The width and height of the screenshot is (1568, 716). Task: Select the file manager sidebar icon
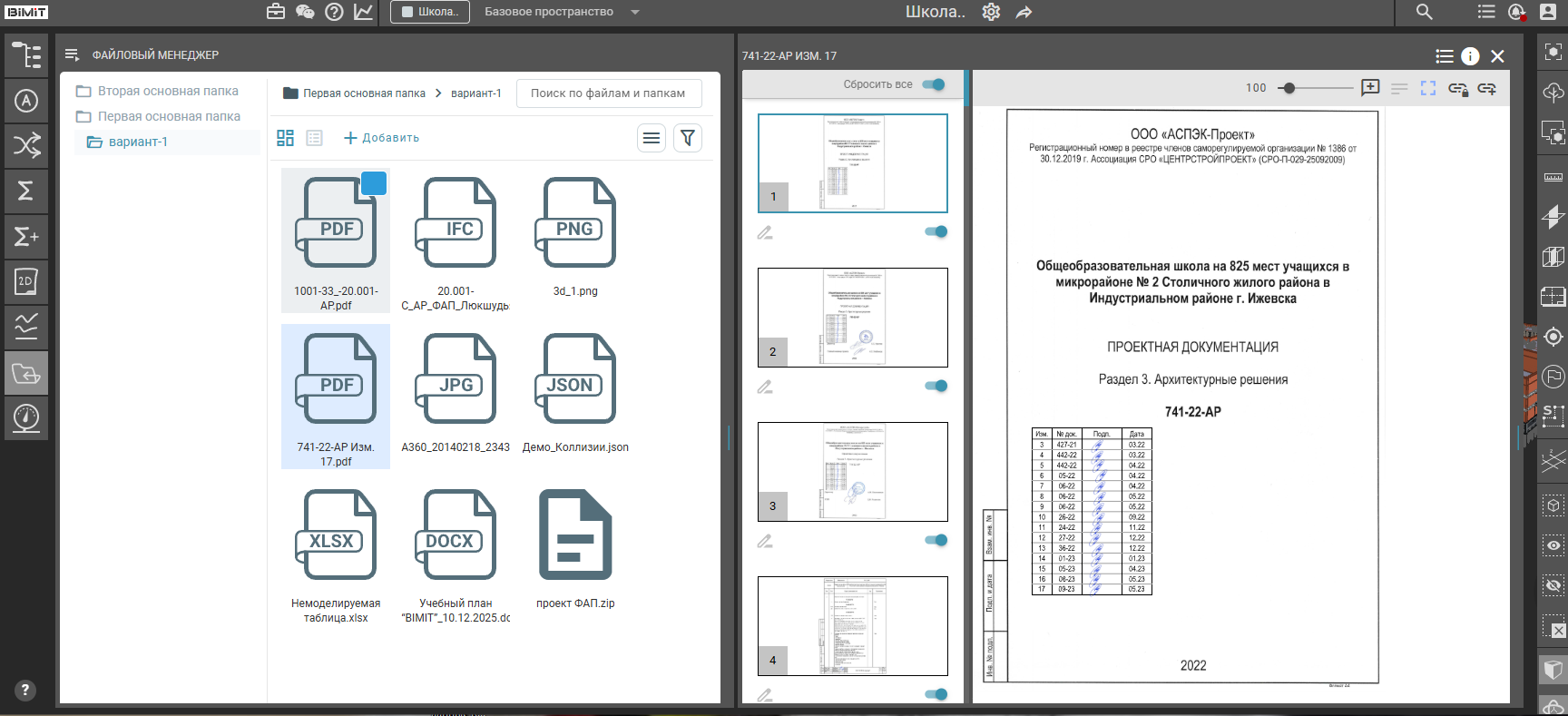[26, 373]
